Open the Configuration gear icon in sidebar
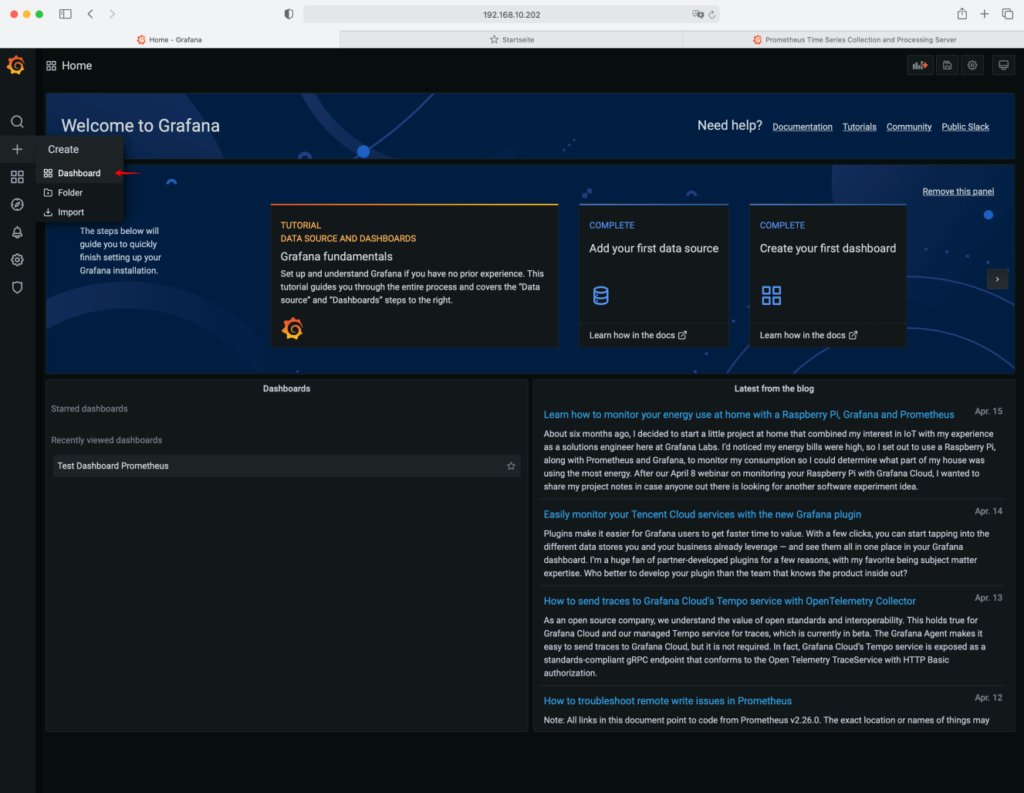The height and width of the screenshot is (793, 1024). pos(17,259)
